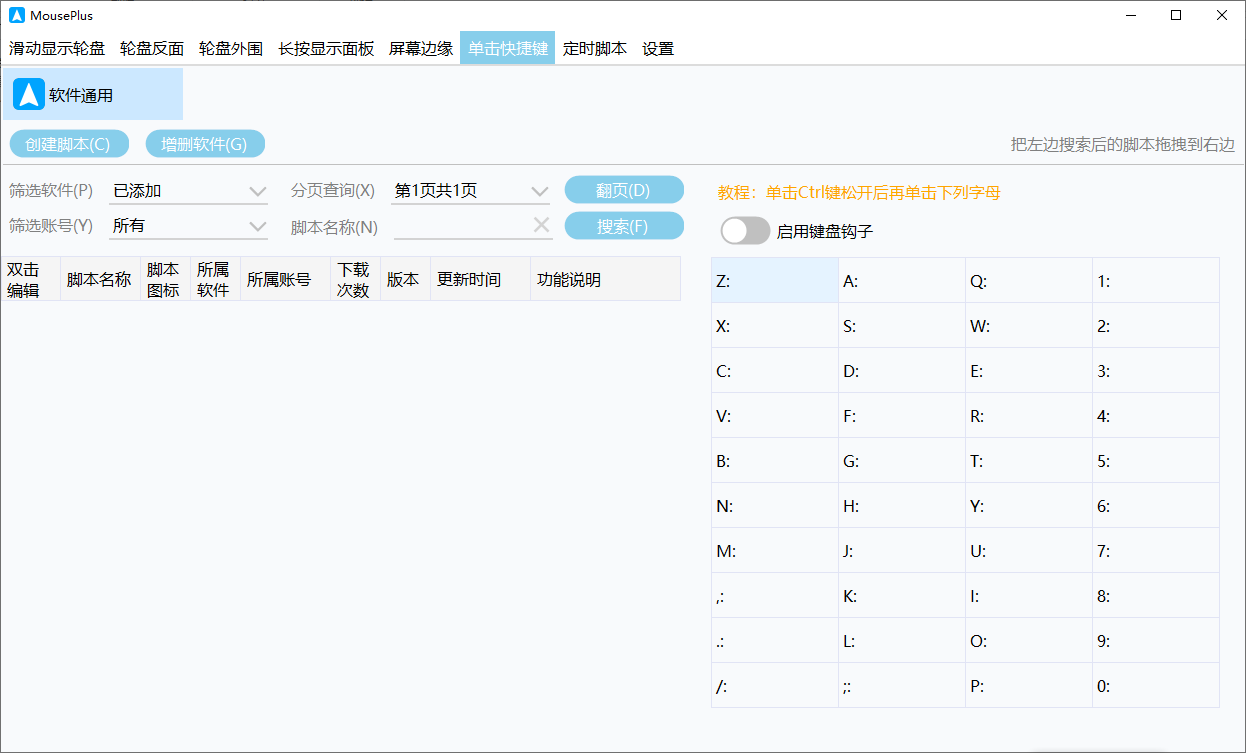
Task: Click the 创建脚本(C) button
Action: click(x=69, y=144)
